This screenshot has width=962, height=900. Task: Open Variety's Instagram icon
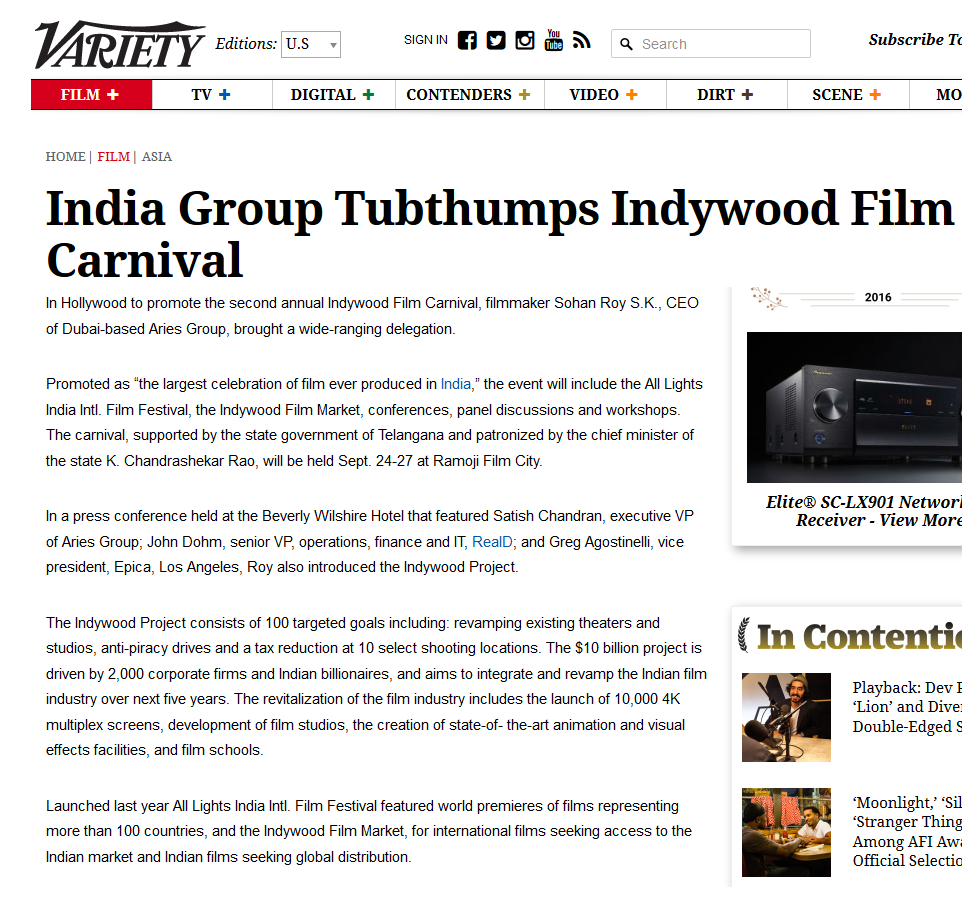coord(525,40)
